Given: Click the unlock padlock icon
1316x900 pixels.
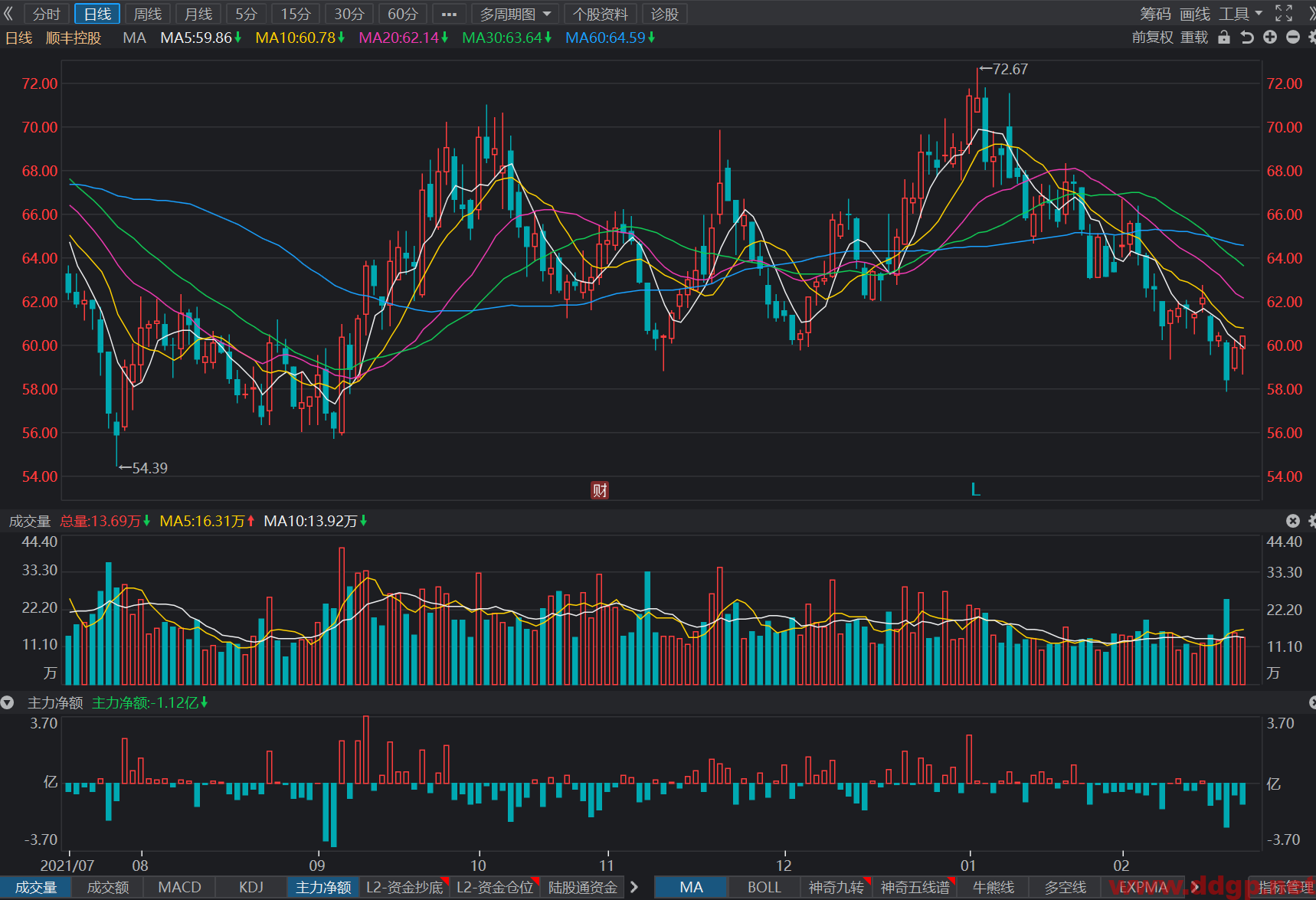Looking at the screenshot, I should tap(1224, 37).
